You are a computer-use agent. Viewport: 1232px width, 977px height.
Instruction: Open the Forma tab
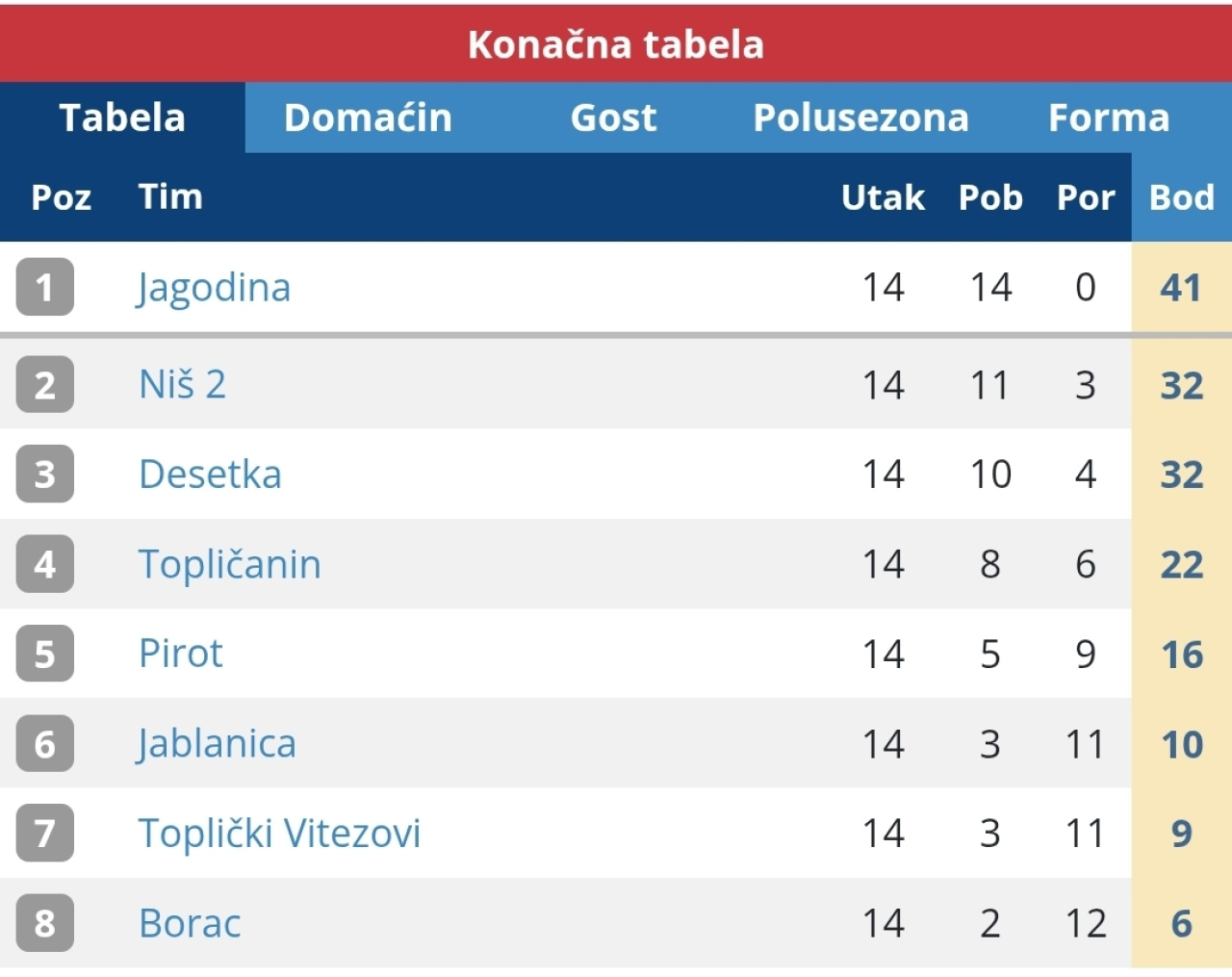[x=1109, y=117]
